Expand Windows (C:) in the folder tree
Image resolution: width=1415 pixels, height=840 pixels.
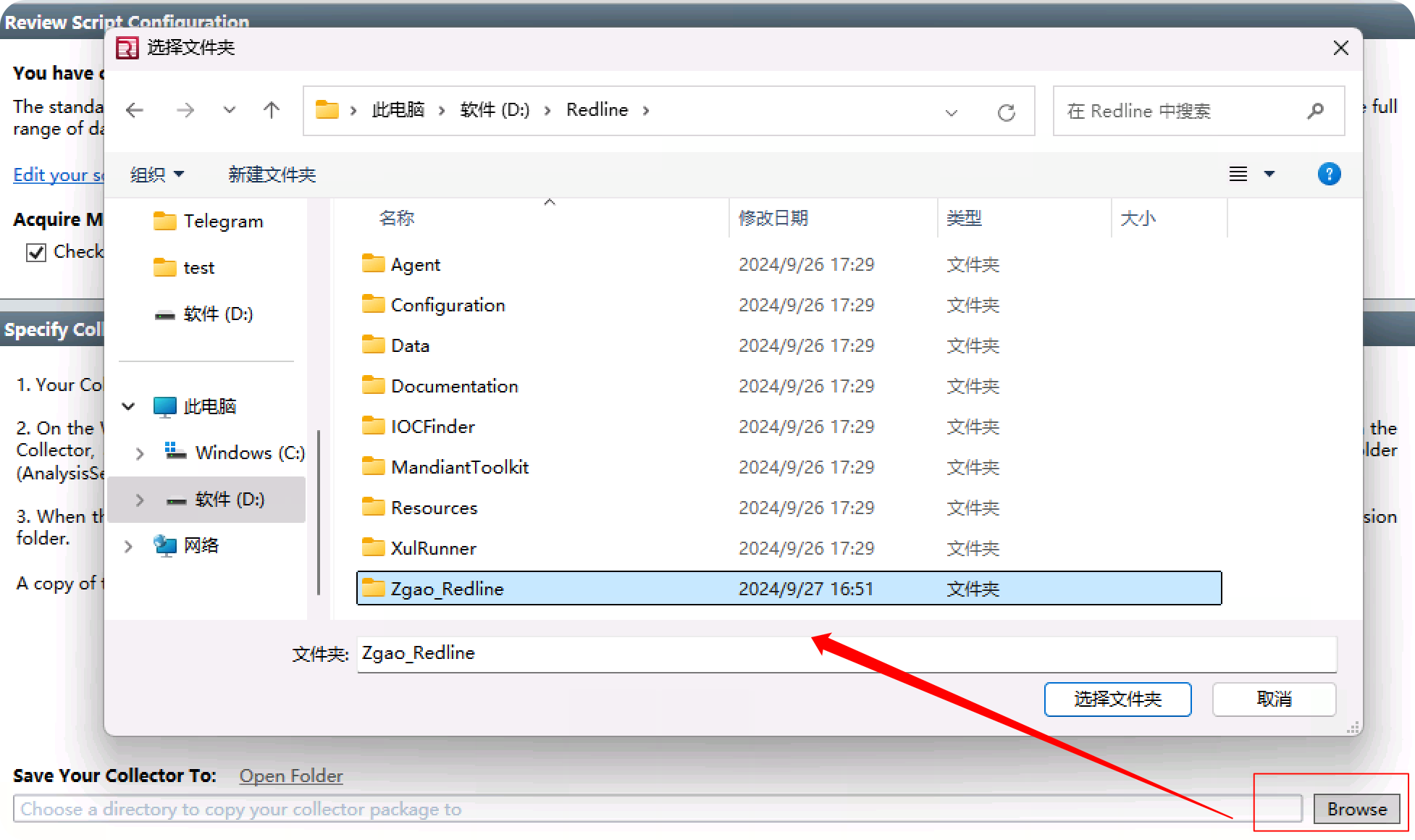pos(140,453)
